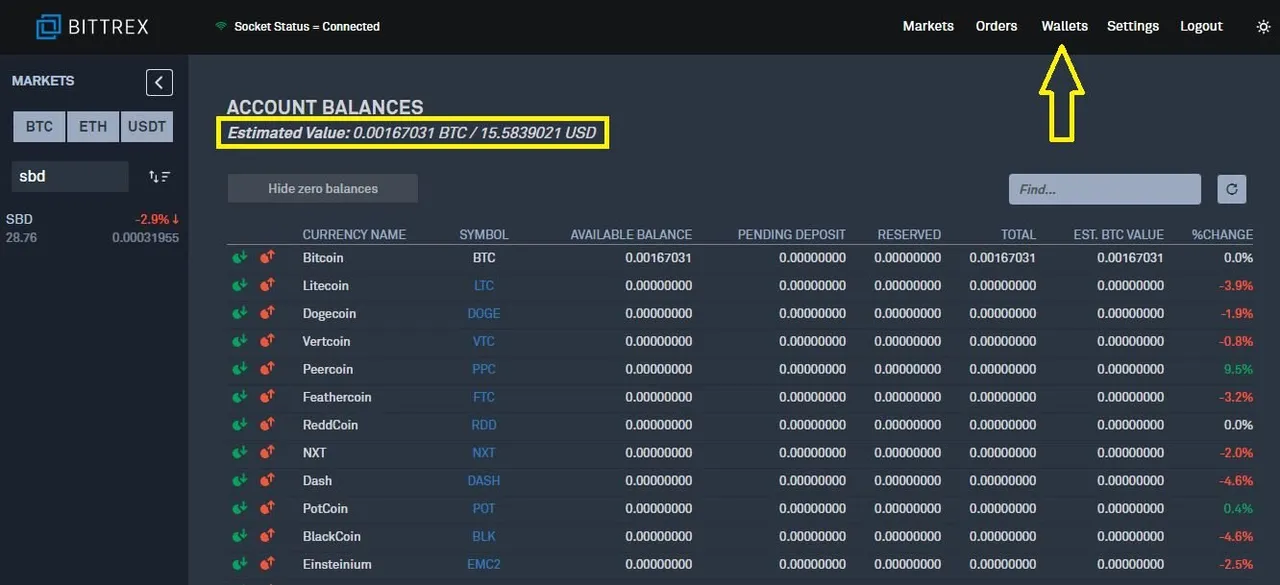The width and height of the screenshot is (1280, 585).
Task: Click the Find currency search field
Action: [x=1105, y=188]
